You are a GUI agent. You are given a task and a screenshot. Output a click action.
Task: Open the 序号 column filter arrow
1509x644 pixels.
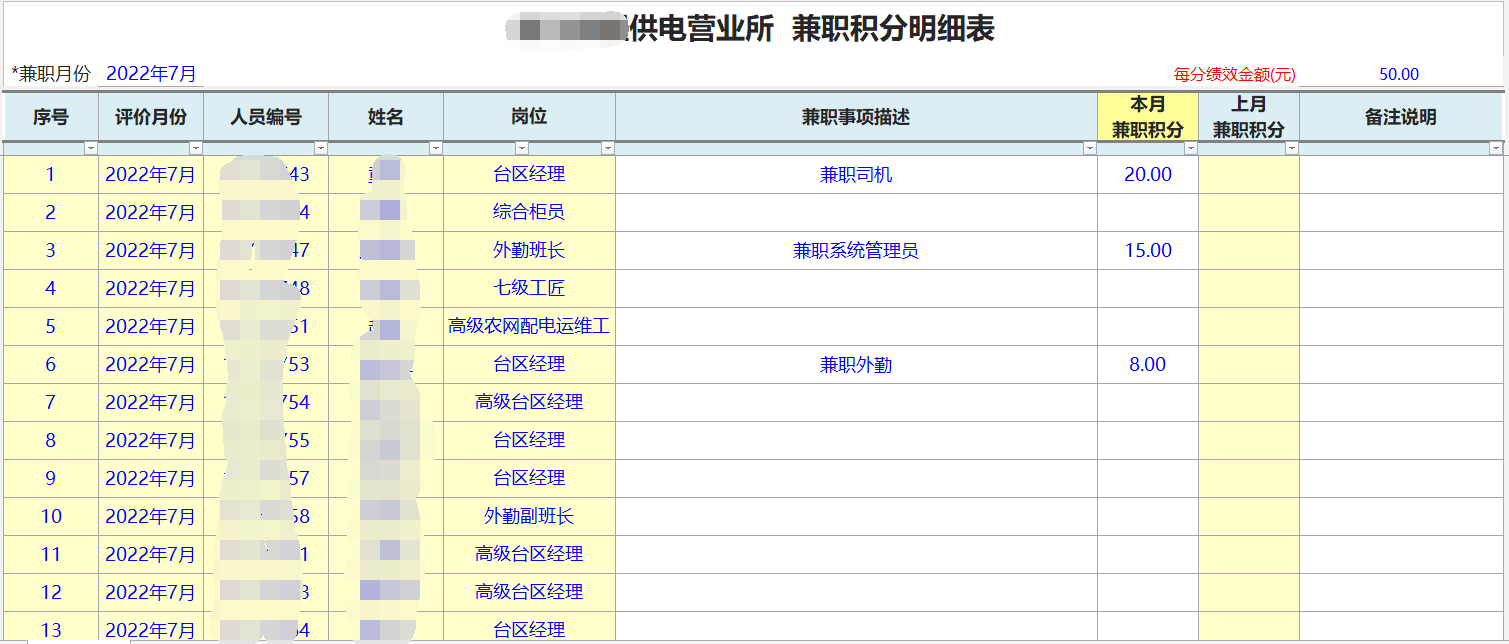pos(91,148)
